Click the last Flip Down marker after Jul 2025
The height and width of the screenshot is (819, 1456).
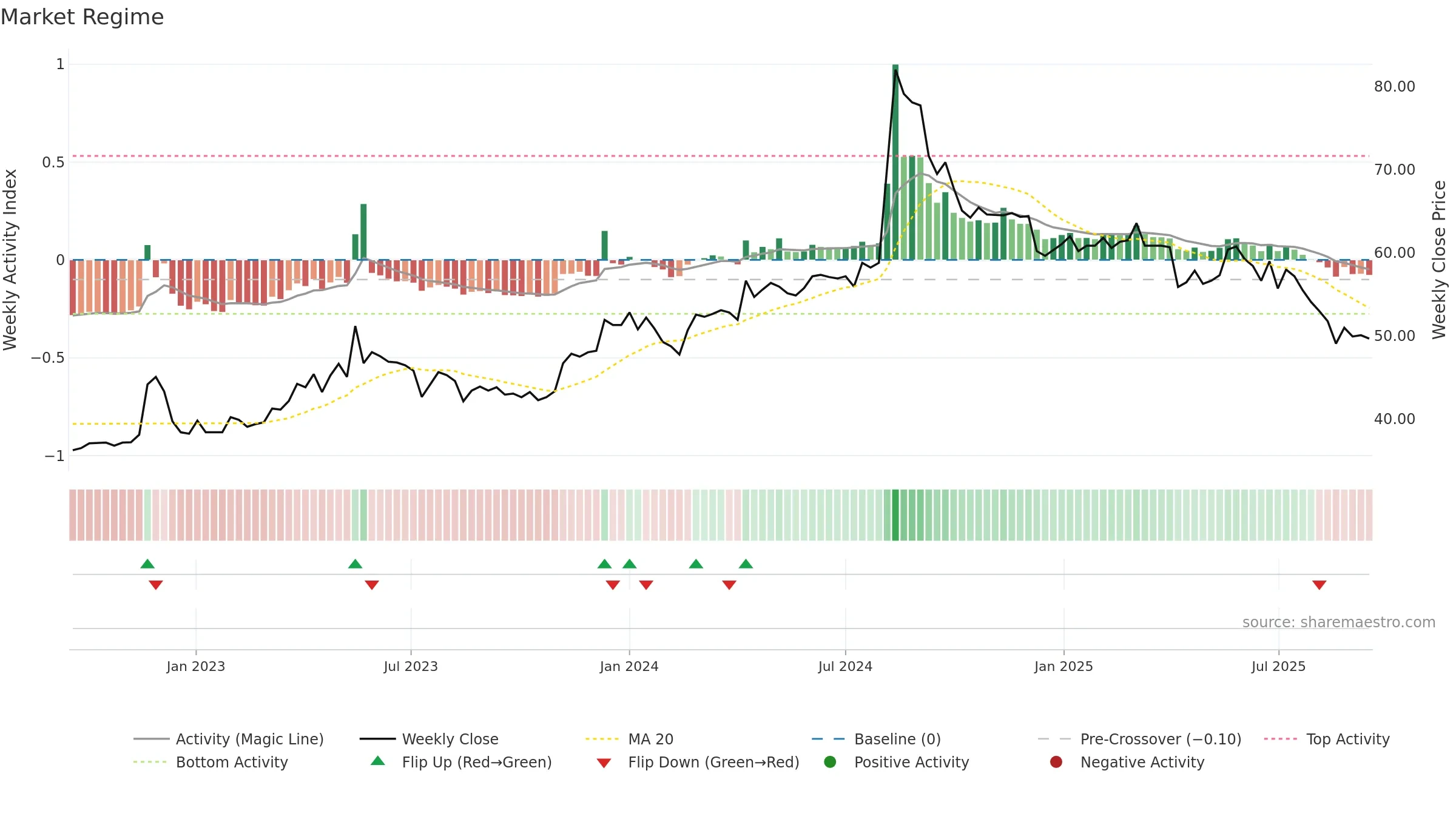pos(1319,585)
